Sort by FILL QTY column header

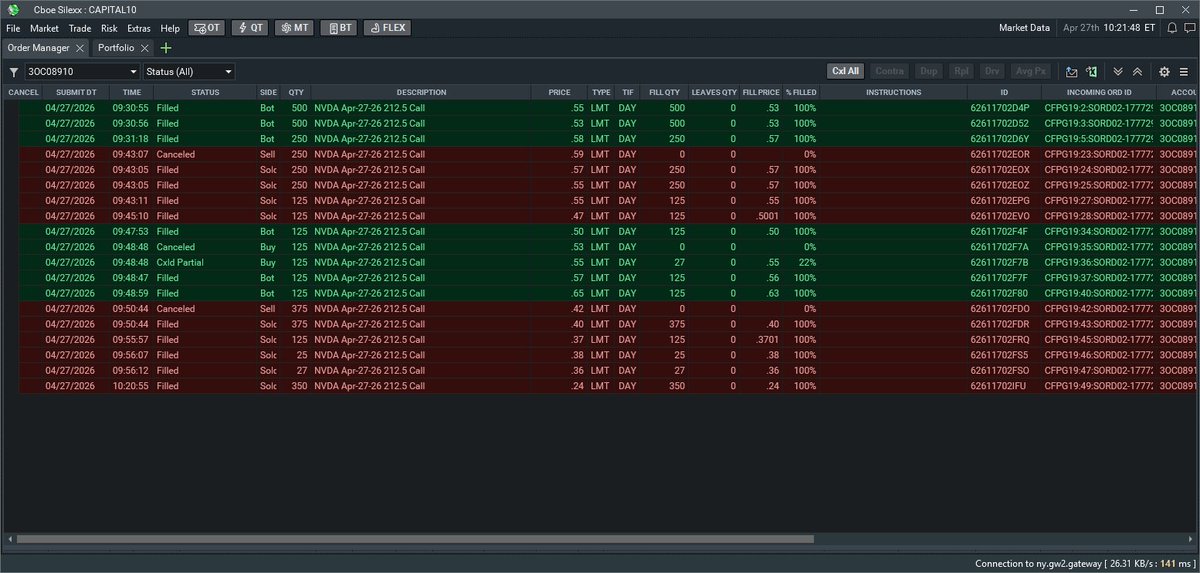(x=663, y=92)
